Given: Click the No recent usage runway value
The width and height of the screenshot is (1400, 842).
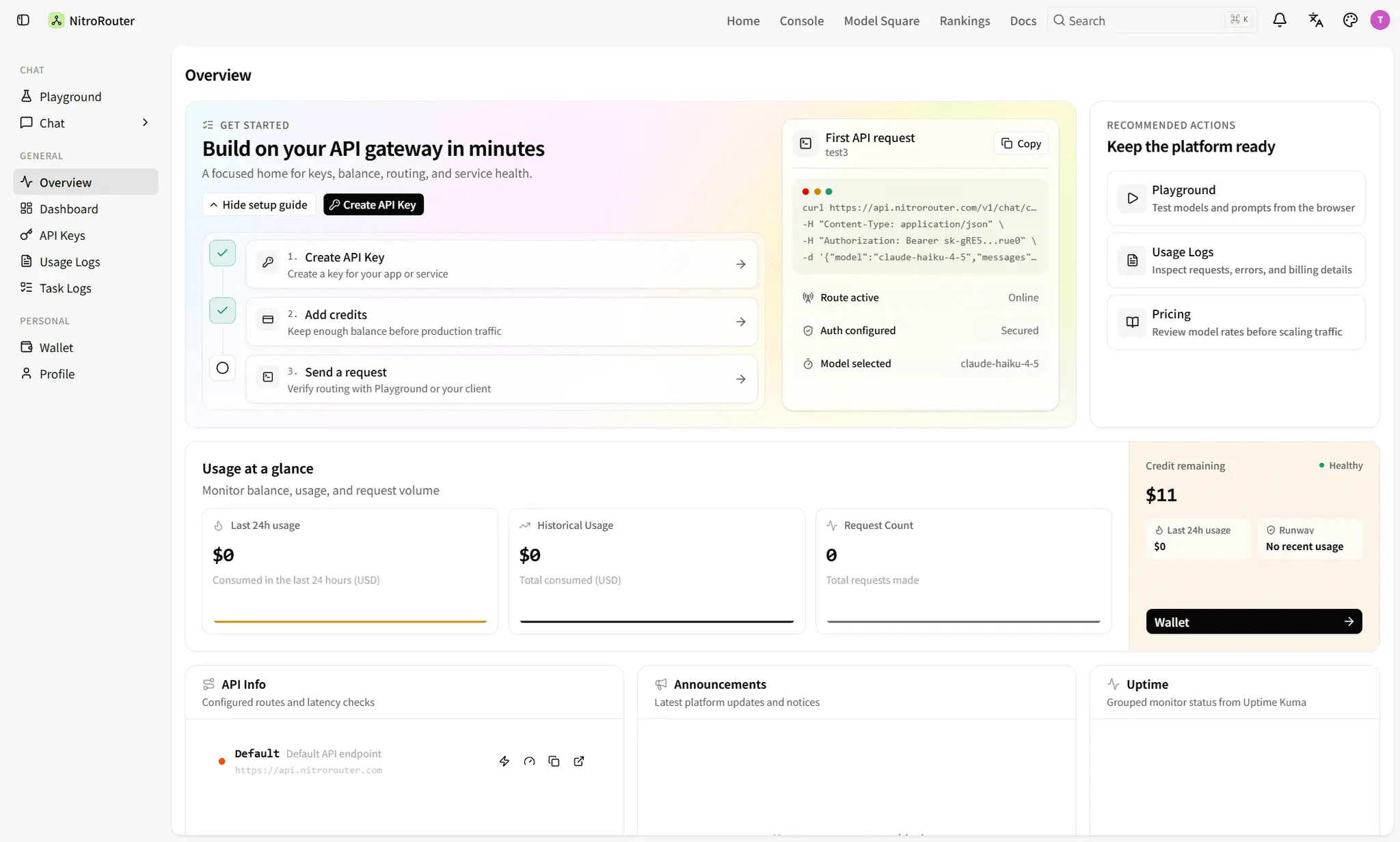Looking at the screenshot, I should [x=1304, y=546].
